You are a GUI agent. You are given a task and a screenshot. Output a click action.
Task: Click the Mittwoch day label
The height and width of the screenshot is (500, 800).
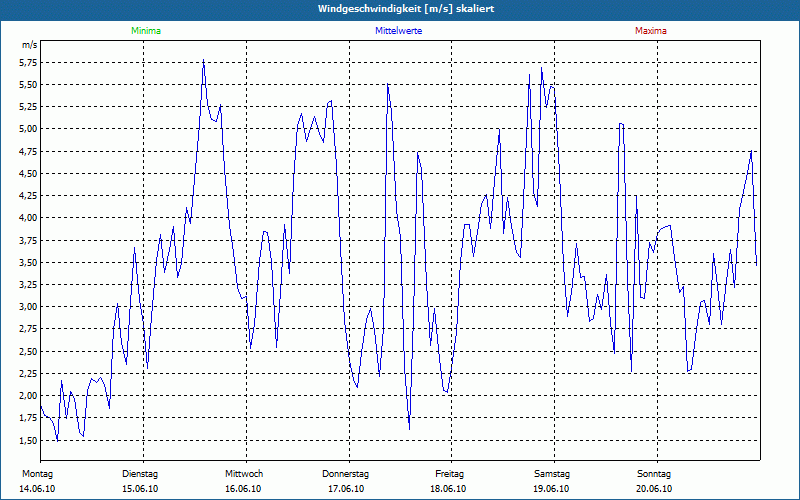coord(244,474)
